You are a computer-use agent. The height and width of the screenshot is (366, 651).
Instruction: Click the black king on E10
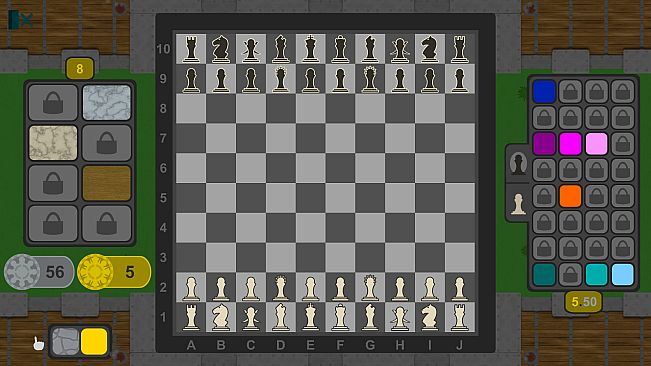click(x=311, y=49)
